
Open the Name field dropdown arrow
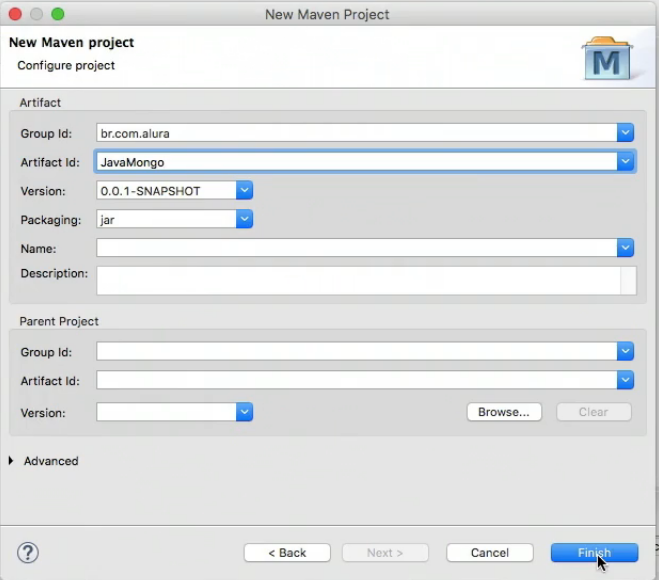625,248
